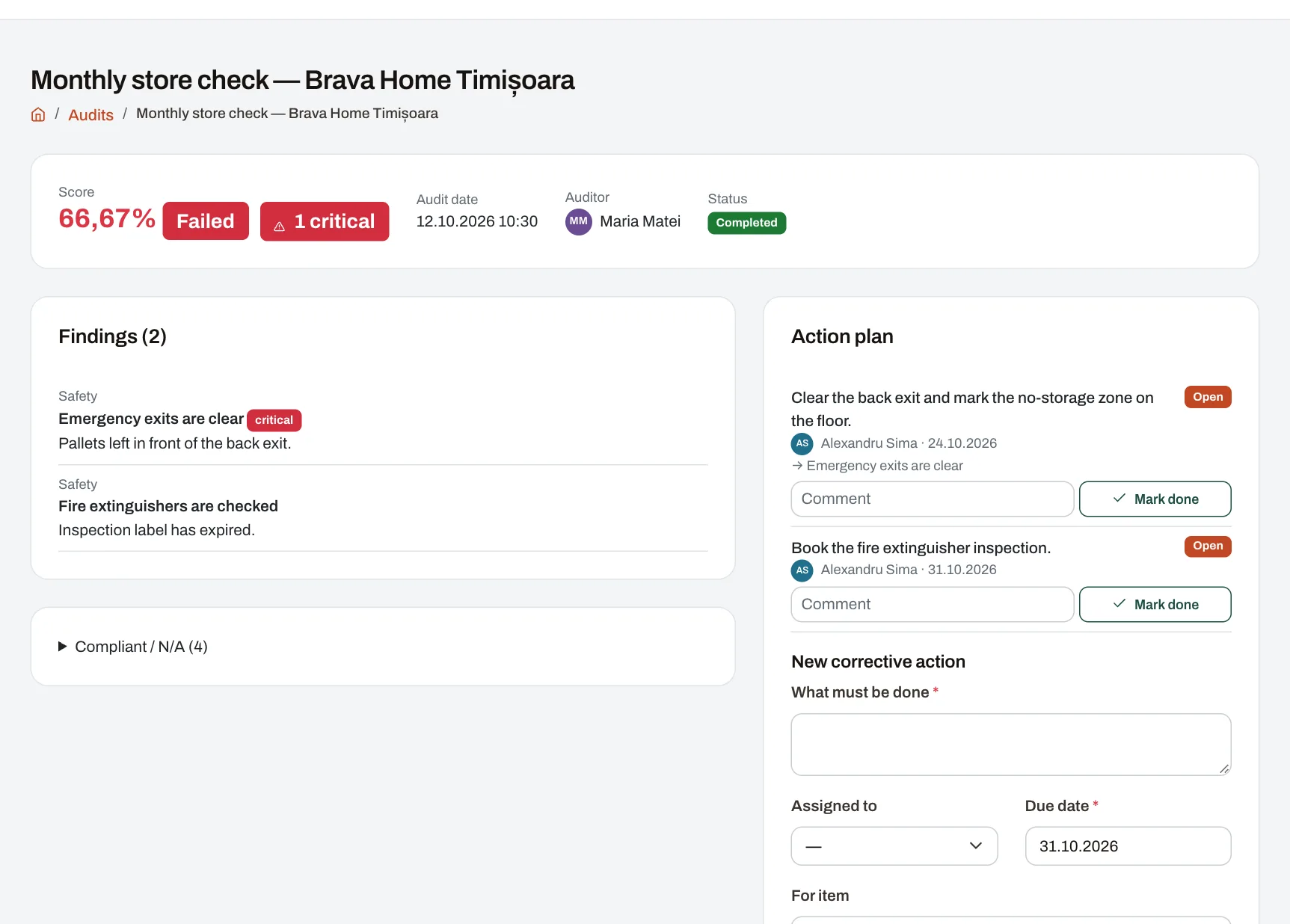The width and height of the screenshot is (1290, 924).
Task: Click the Completed status badge
Action: [x=746, y=223]
